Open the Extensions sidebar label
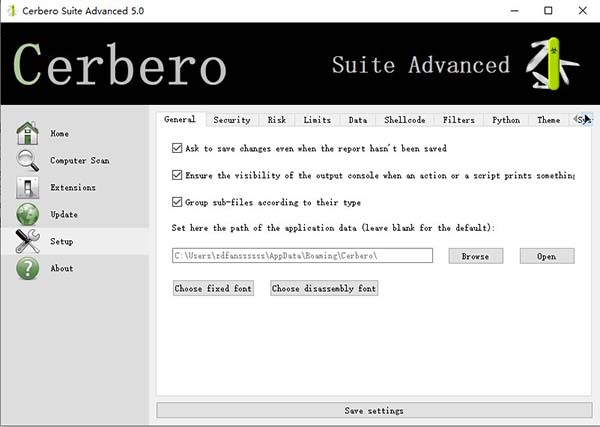The image size is (600, 427). coord(73,187)
